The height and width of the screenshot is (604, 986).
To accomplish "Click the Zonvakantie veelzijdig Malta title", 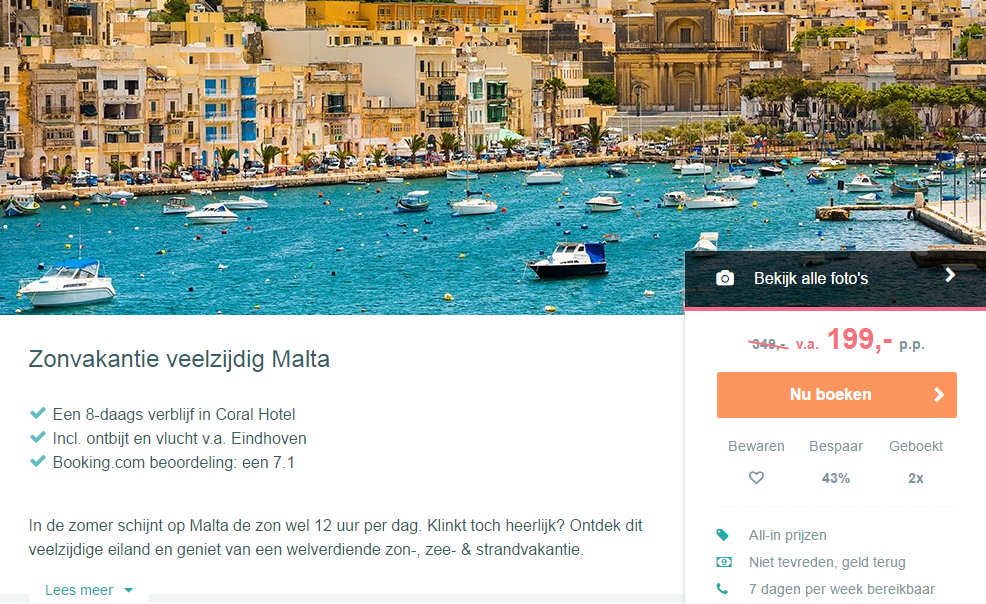I will click(x=179, y=359).
